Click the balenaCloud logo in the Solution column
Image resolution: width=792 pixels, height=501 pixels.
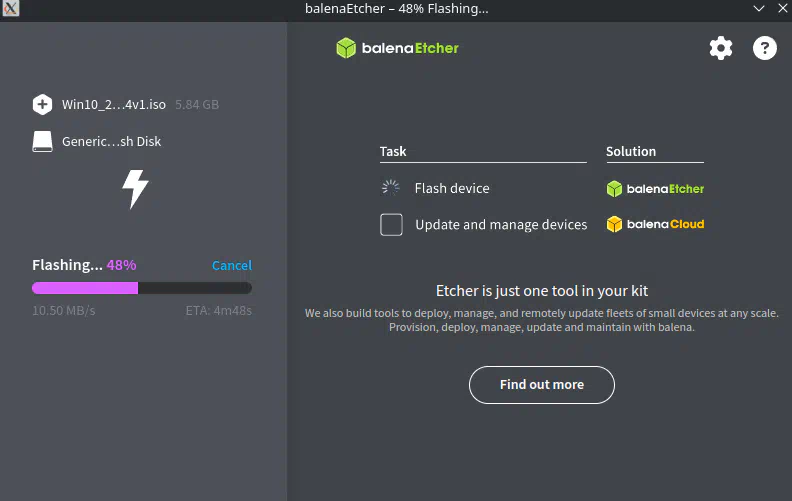coord(655,224)
